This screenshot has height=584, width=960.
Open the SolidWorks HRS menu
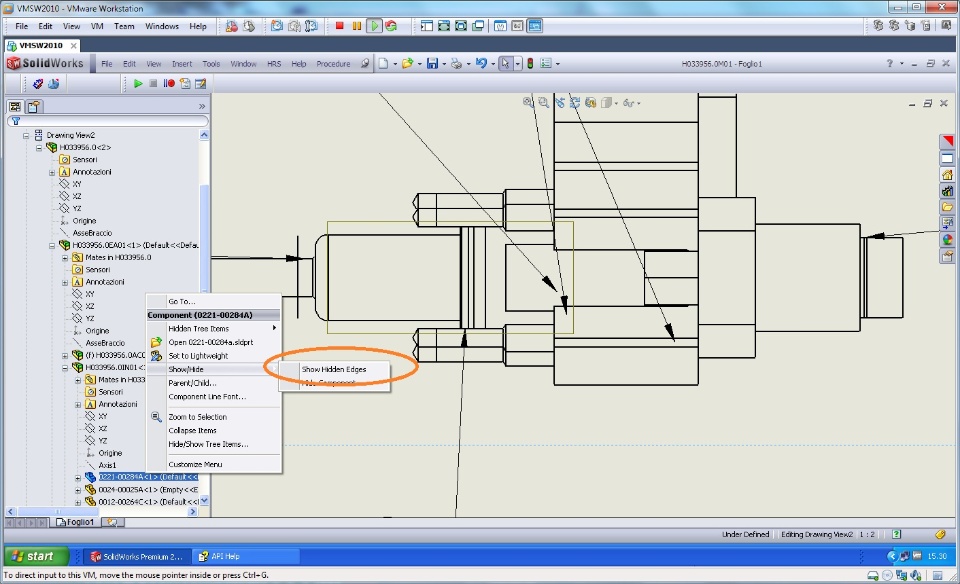[274, 64]
